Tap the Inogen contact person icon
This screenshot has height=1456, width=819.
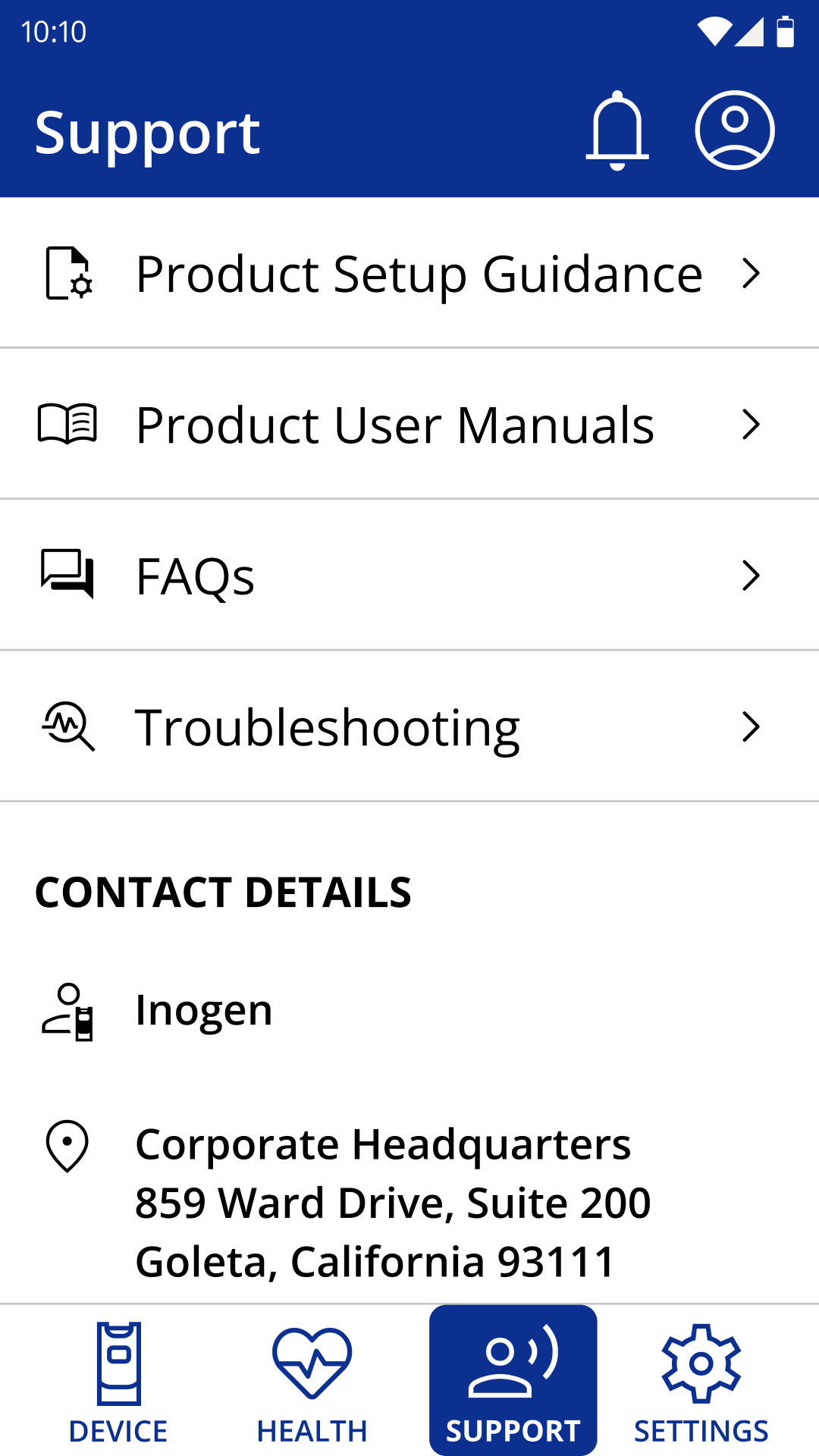click(x=68, y=1012)
